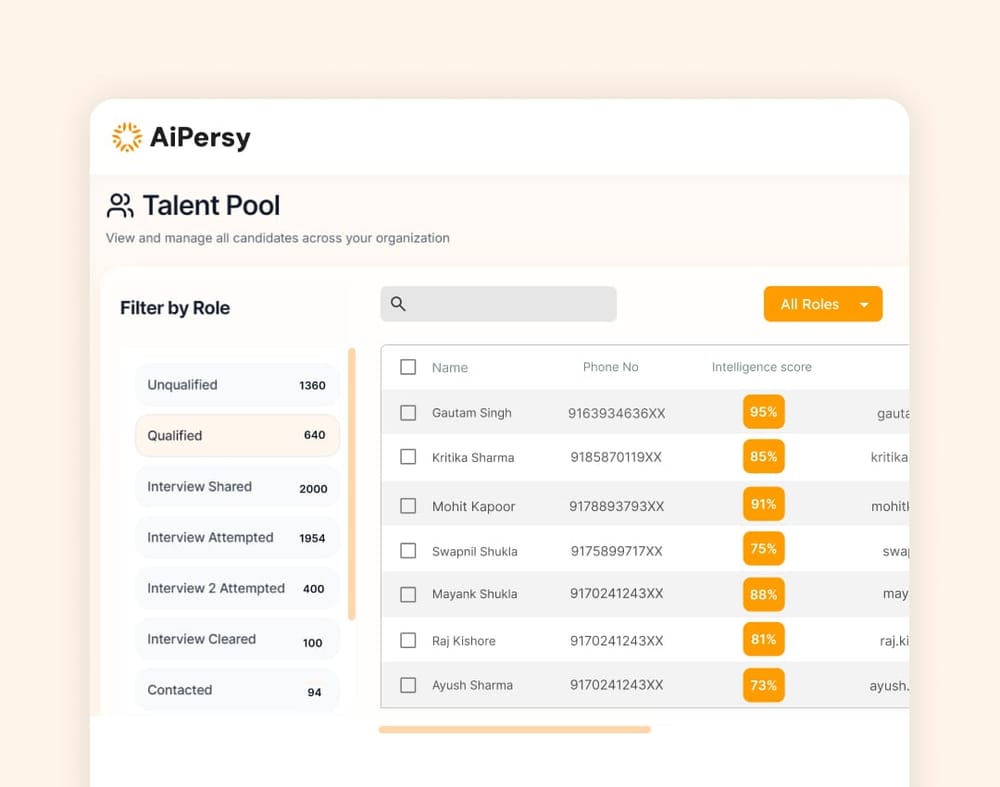Select the Mayank Shukla row checkbox
Image resolution: width=1000 pixels, height=787 pixels.
click(x=408, y=594)
